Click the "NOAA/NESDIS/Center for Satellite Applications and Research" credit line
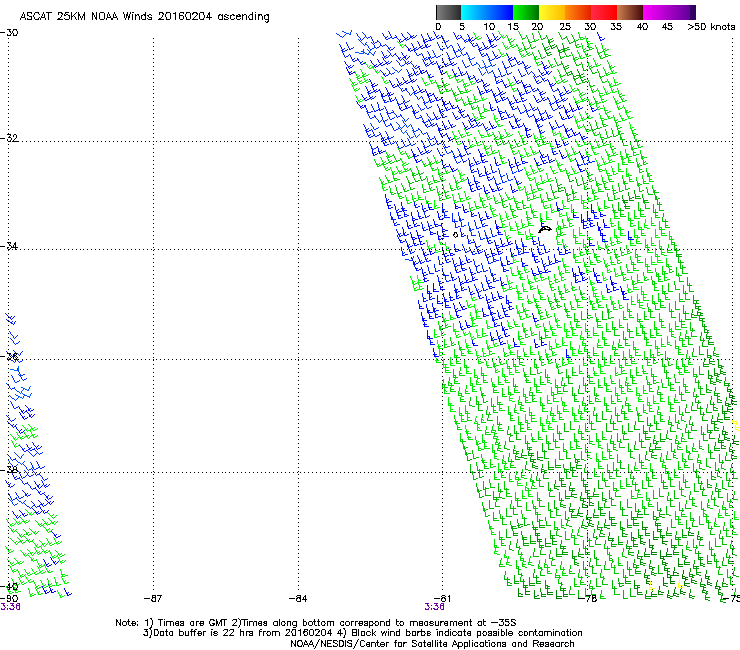This screenshot has height=650, width=740. [432, 644]
